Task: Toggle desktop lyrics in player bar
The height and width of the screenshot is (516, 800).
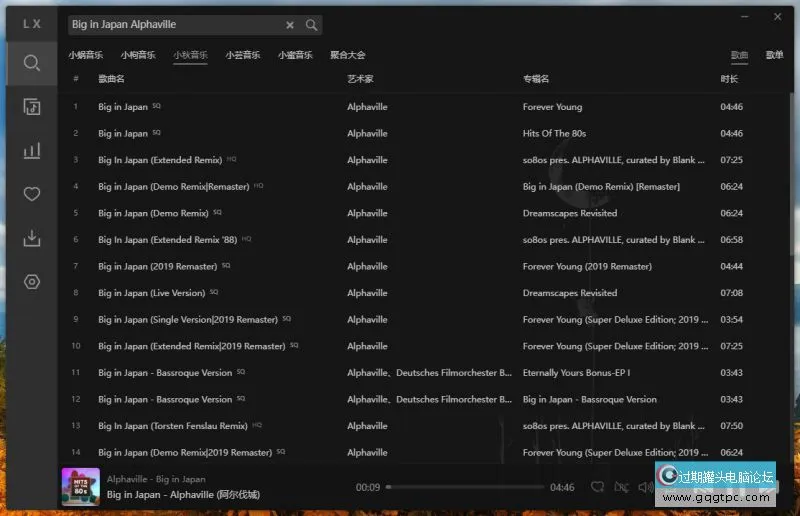Action: tap(621, 487)
